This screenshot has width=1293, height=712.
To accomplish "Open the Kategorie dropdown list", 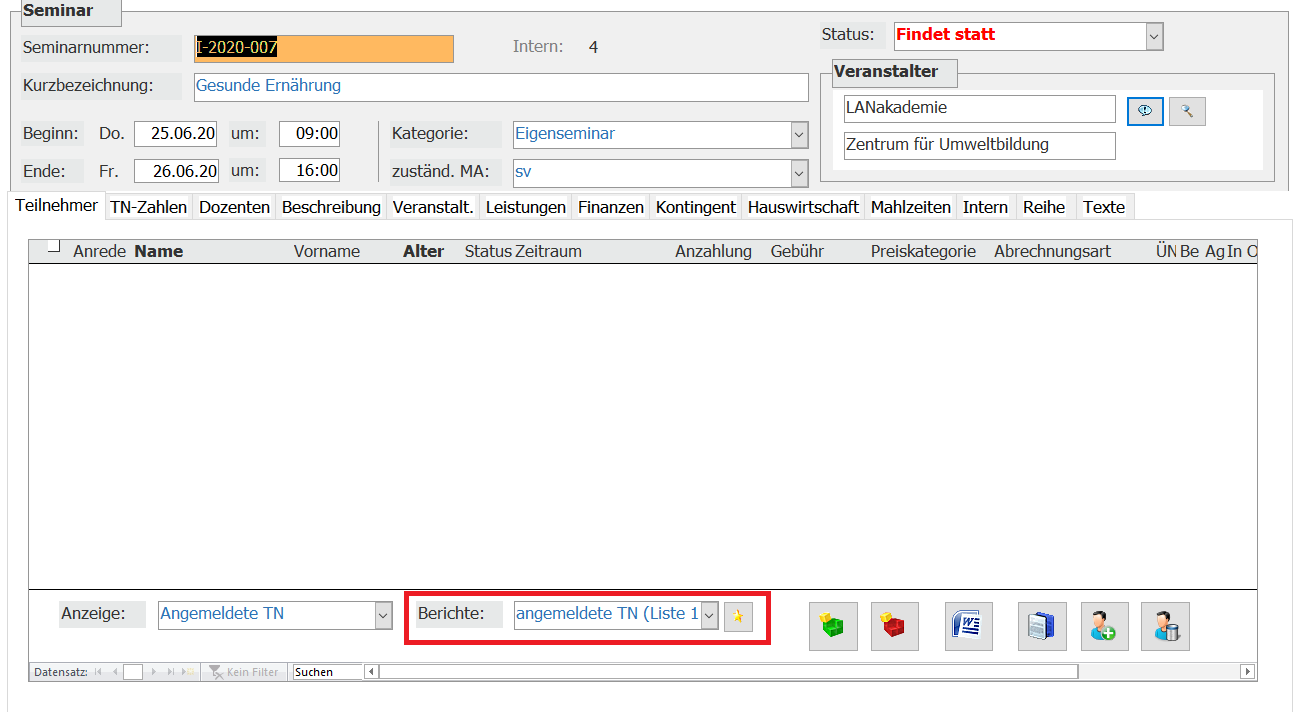I will pos(798,134).
